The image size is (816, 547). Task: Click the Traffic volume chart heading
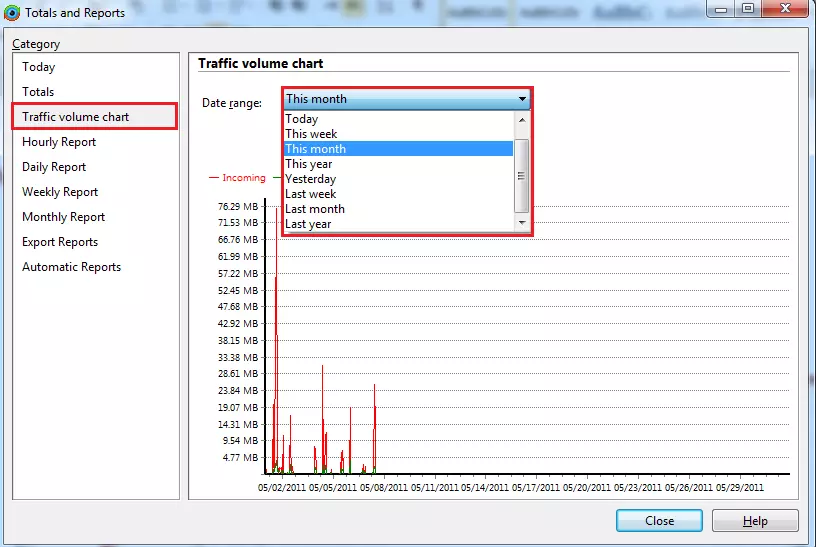point(261,63)
